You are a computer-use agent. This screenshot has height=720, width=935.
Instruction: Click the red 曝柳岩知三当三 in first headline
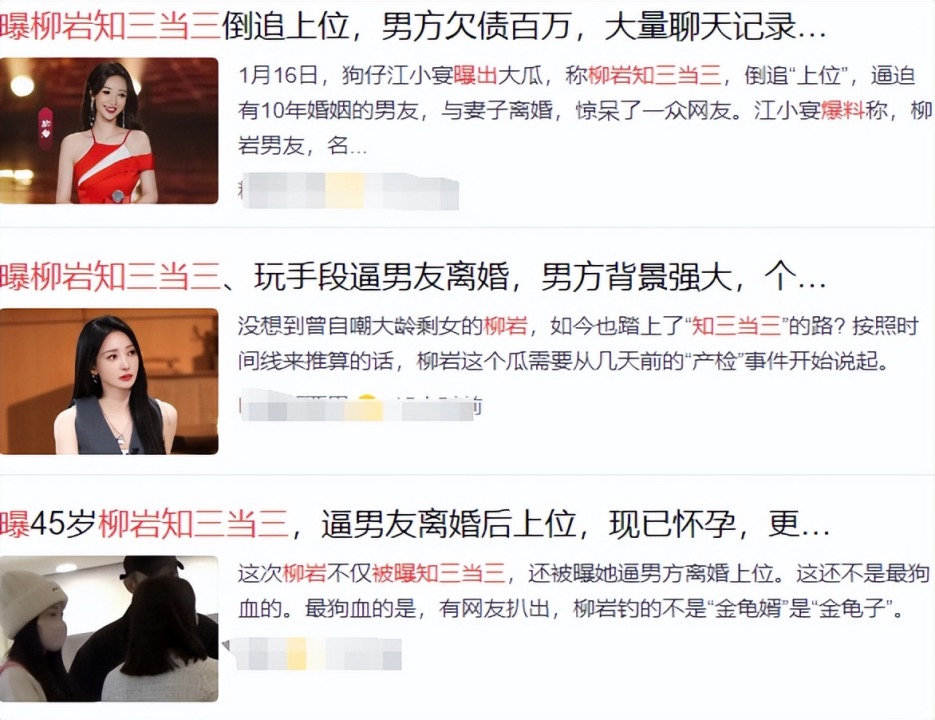click(x=110, y=27)
